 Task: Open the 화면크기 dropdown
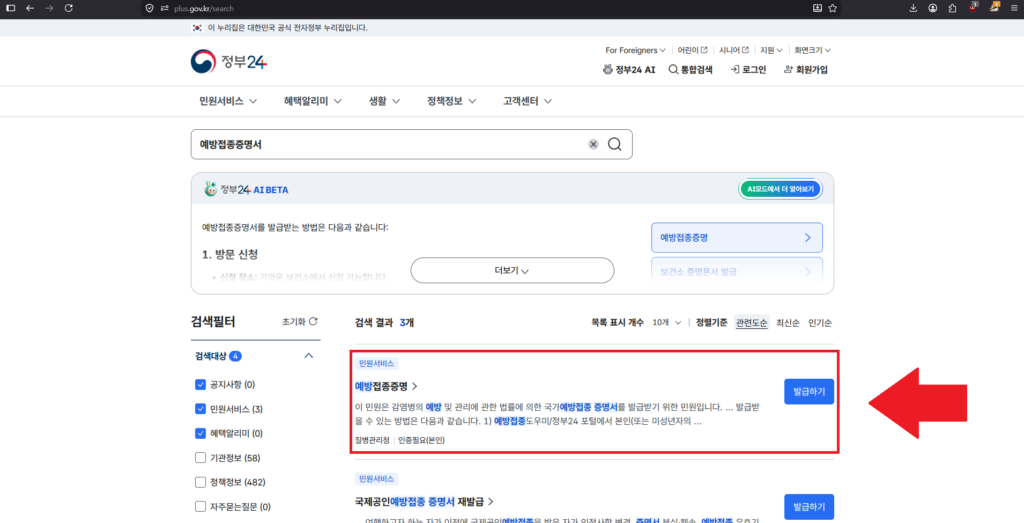pos(812,50)
